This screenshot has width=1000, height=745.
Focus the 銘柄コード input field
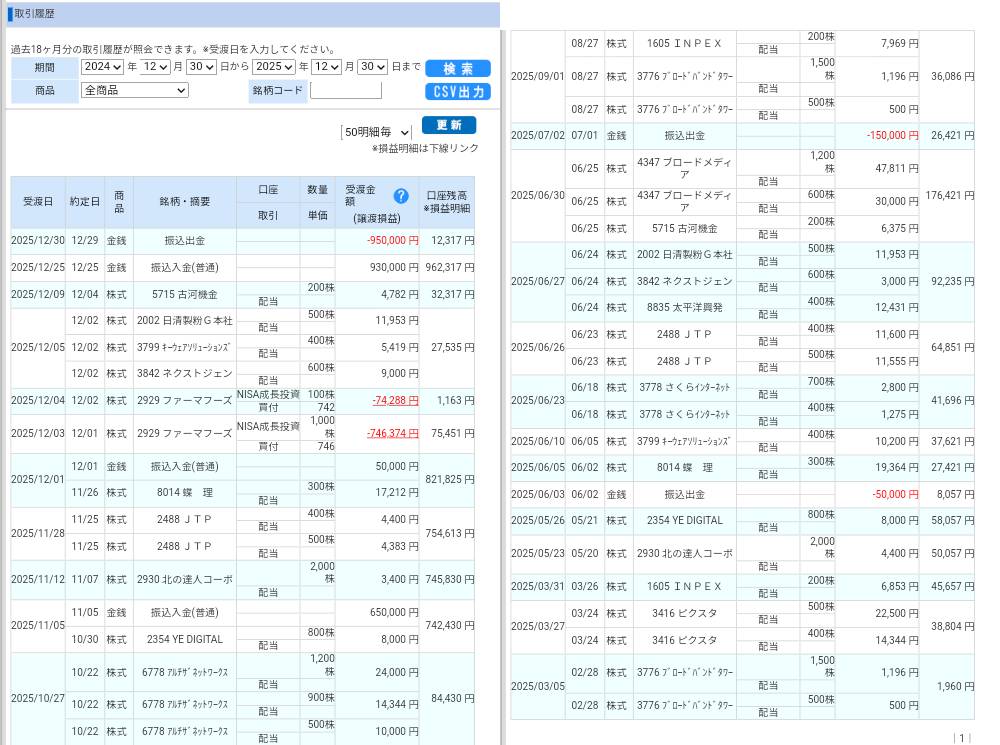346,90
